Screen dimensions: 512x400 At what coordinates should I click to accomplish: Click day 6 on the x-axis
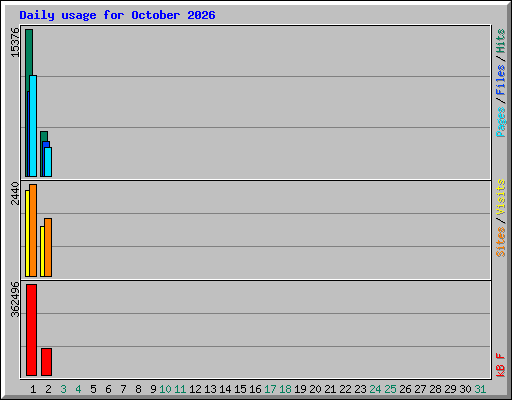(x=108, y=389)
